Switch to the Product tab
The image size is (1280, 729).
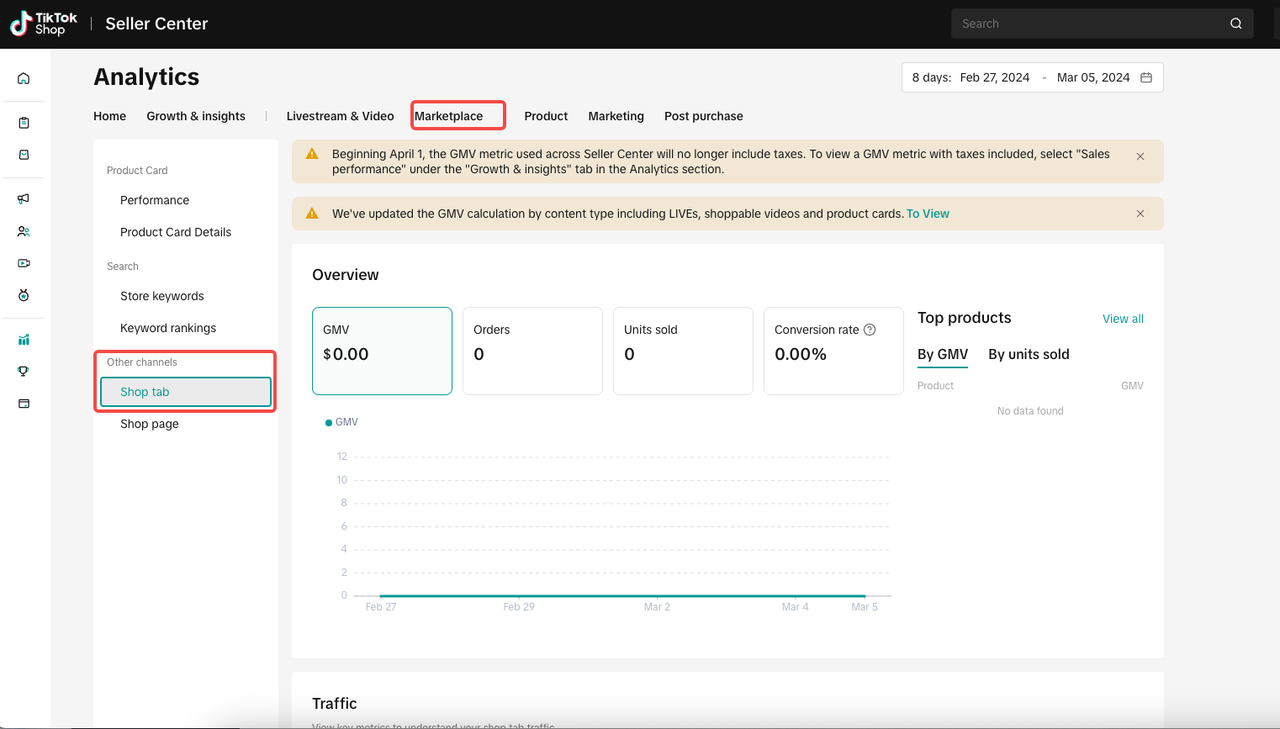545,116
